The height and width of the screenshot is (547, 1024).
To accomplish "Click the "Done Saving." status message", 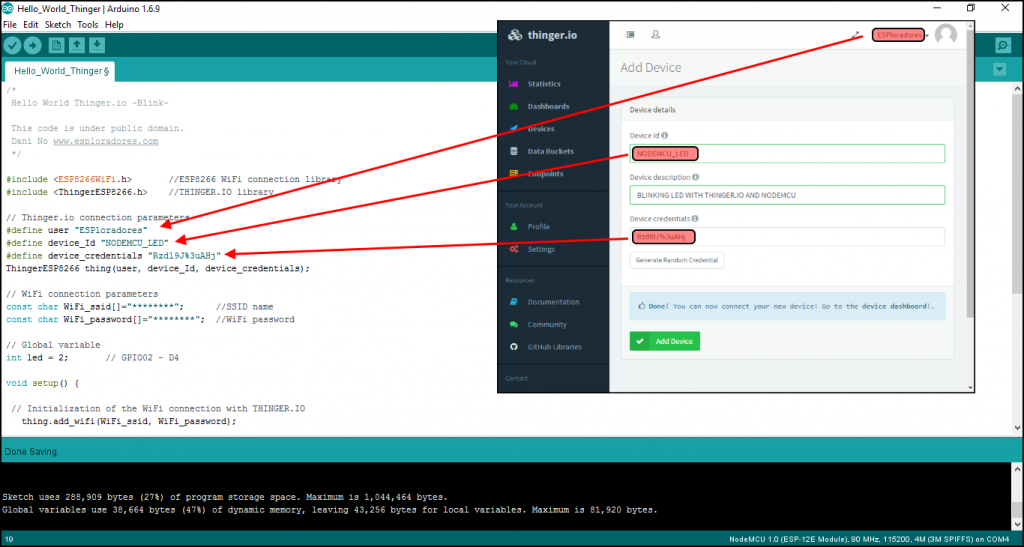I will click(31, 452).
